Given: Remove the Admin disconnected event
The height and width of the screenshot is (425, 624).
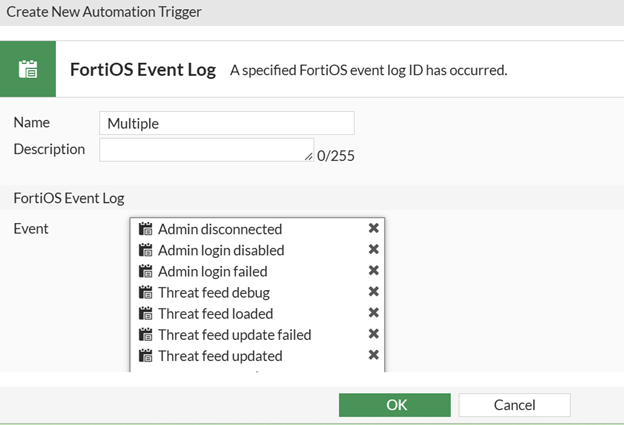Looking at the screenshot, I should pos(374,229).
